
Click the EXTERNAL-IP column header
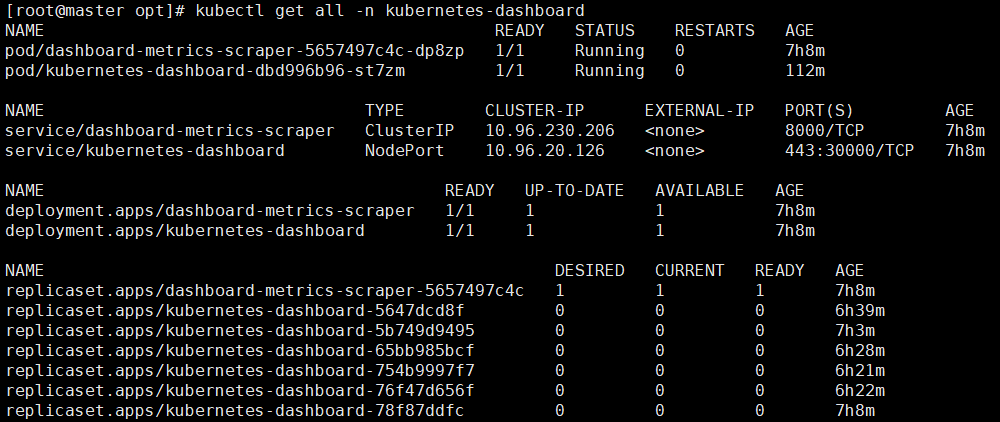tap(700, 111)
